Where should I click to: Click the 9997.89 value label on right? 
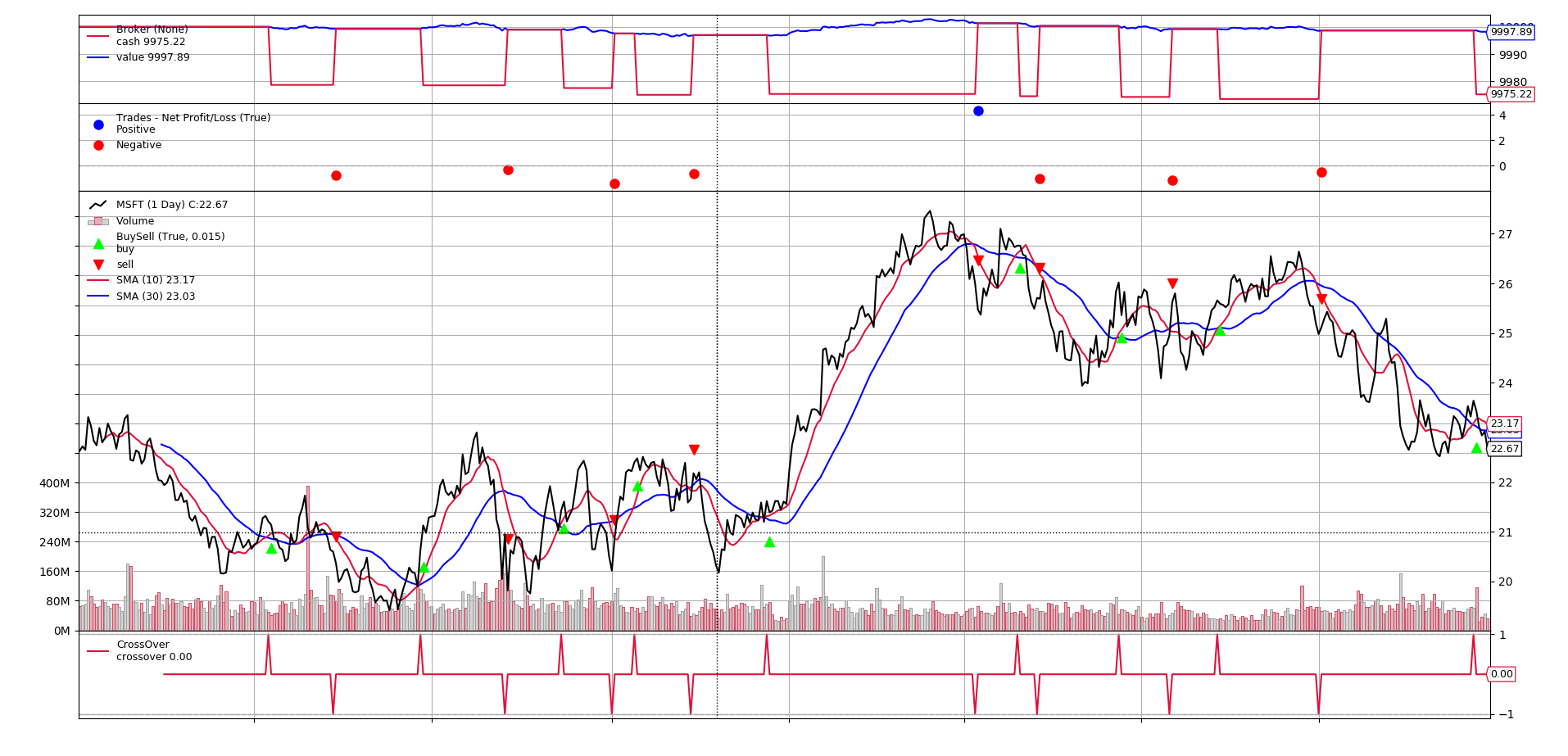click(x=1511, y=32)
